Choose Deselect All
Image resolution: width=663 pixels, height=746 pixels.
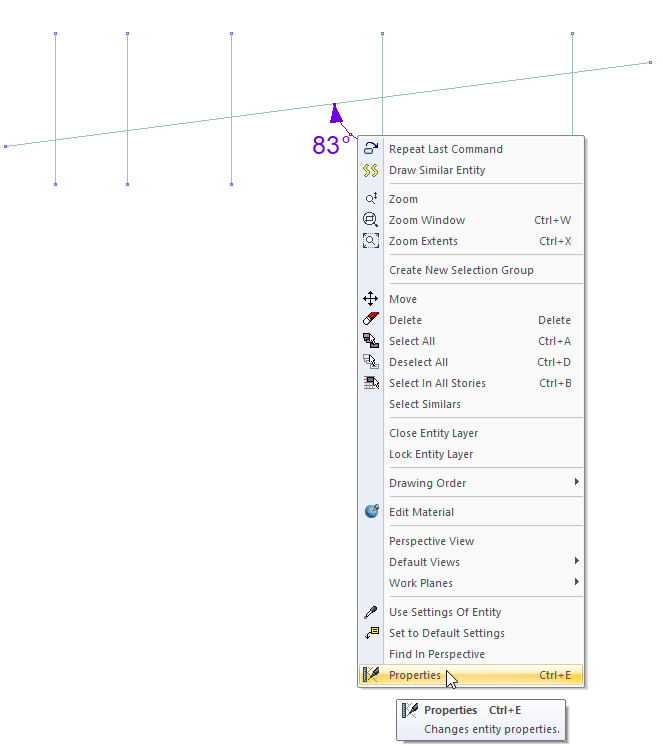pos(471,362)
